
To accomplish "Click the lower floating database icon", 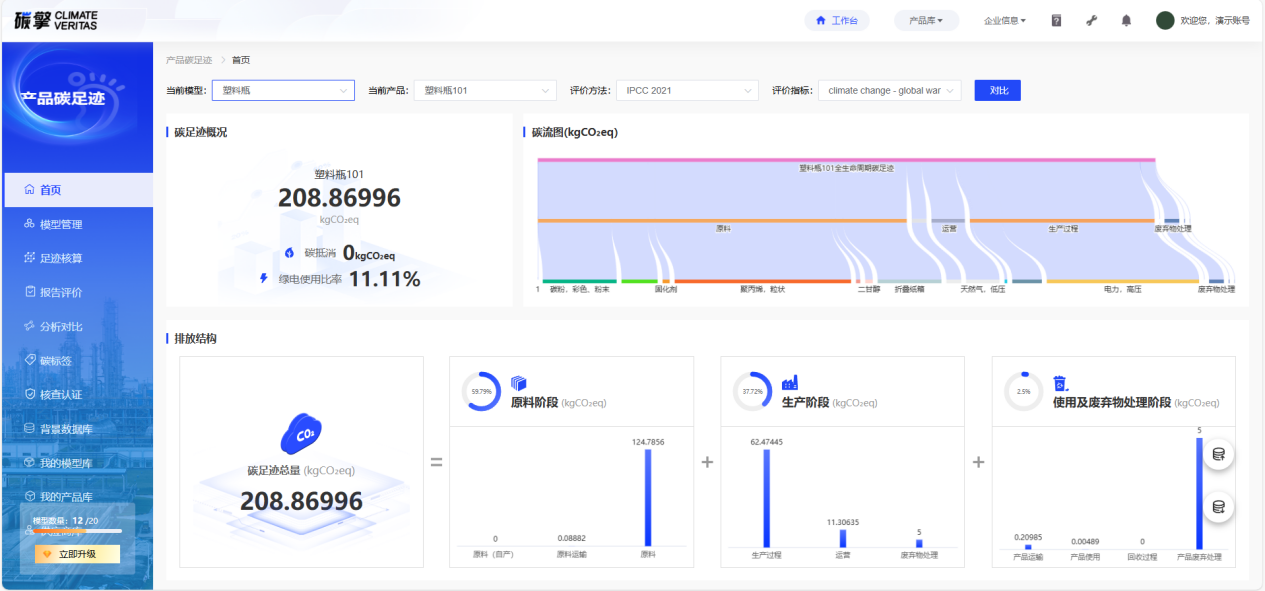I will coord(1218,507).
